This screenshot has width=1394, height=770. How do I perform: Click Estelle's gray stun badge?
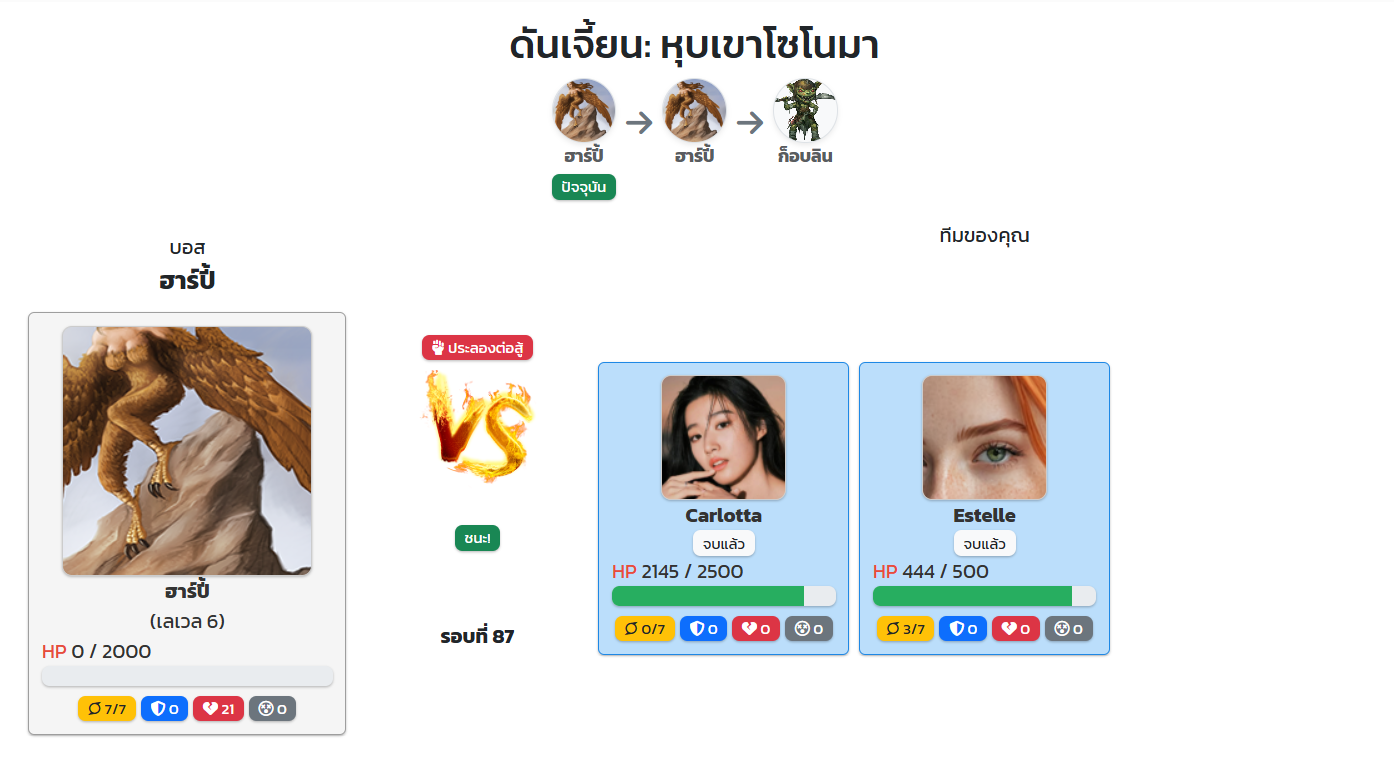[1069, 629]
